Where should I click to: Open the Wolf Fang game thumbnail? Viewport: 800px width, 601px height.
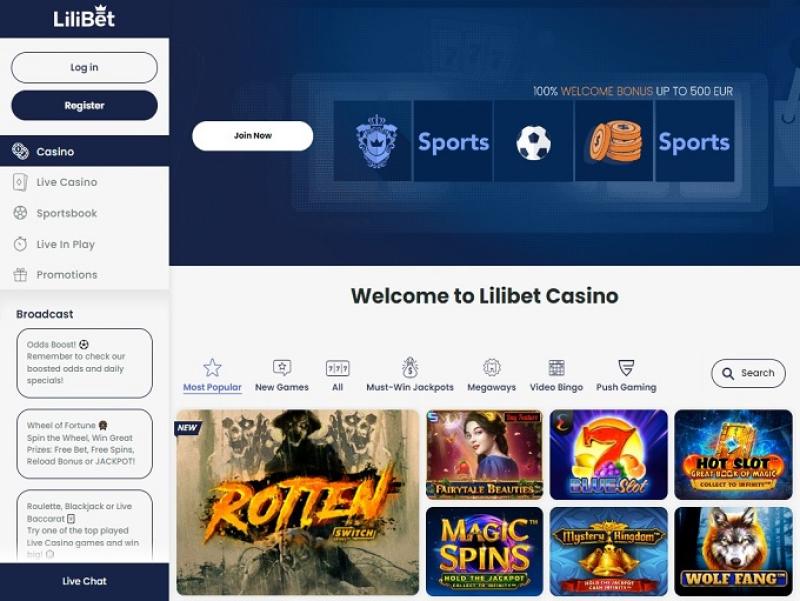pos(733,551)
